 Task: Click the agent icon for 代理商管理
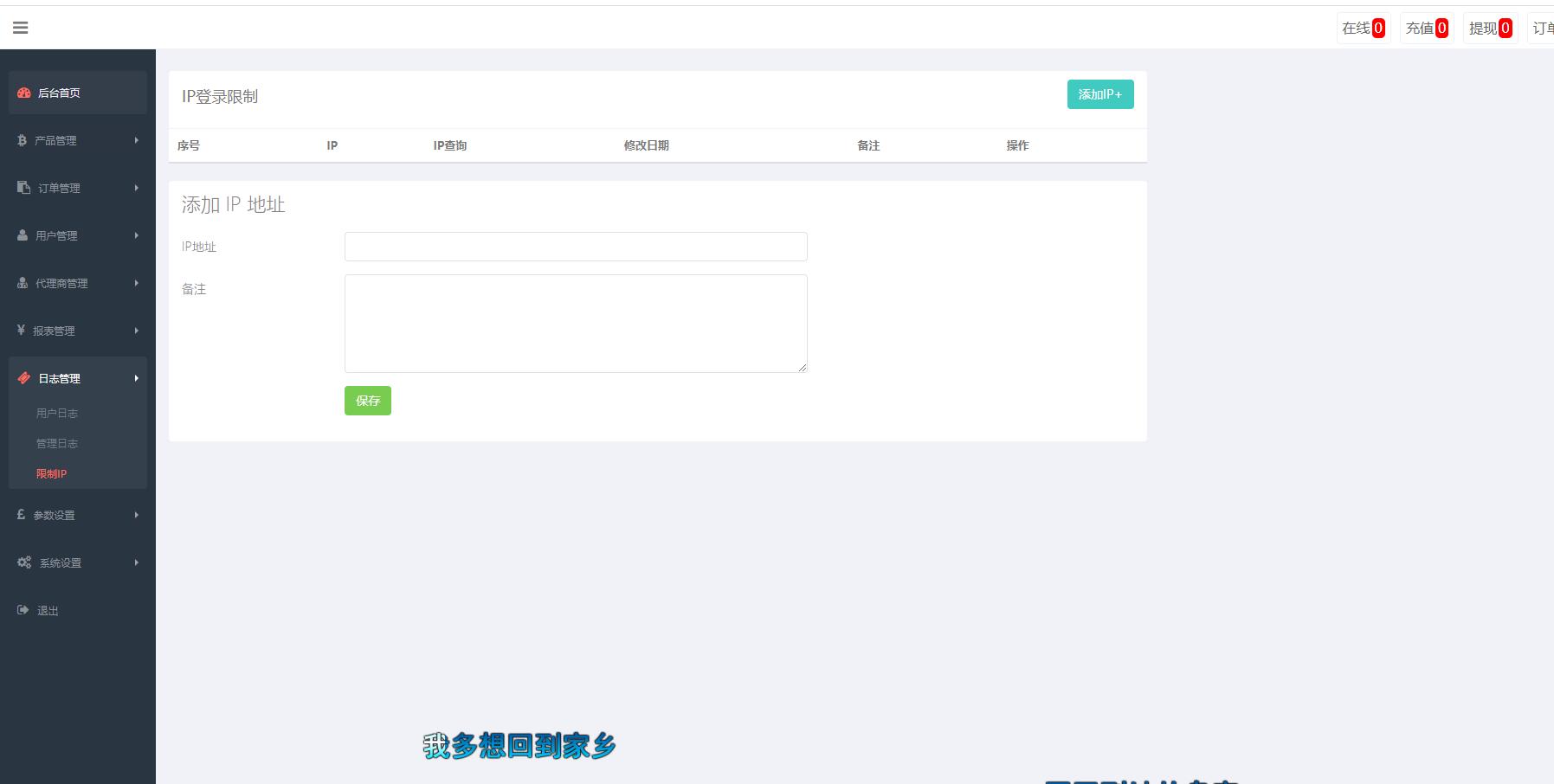pyautogui.click(x=23, y=283)
